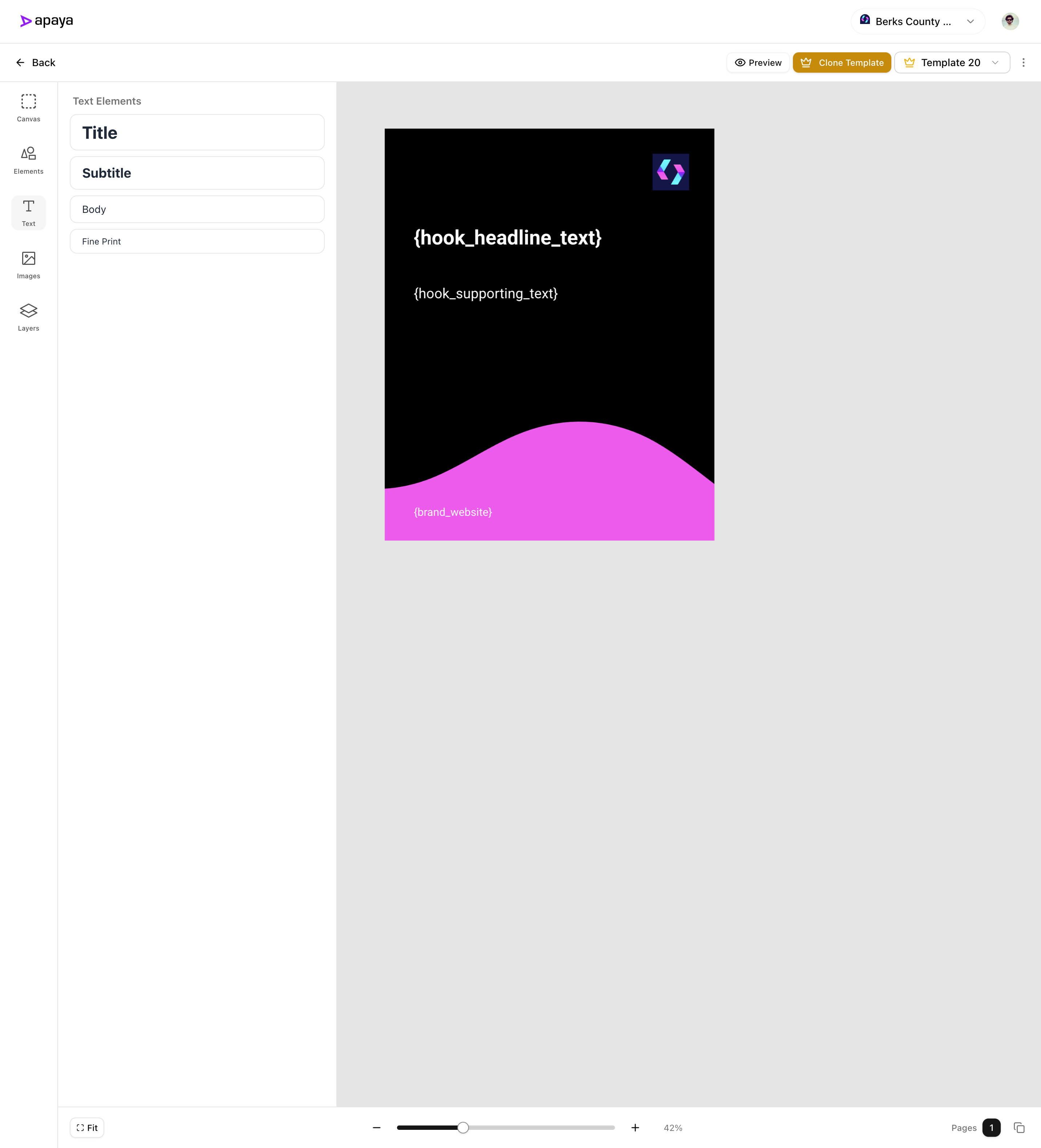Viewport: 1041px width, 1148px height.
Task: Select the Text tool panel
Action: pyautogui.click(x=28, y=213)
